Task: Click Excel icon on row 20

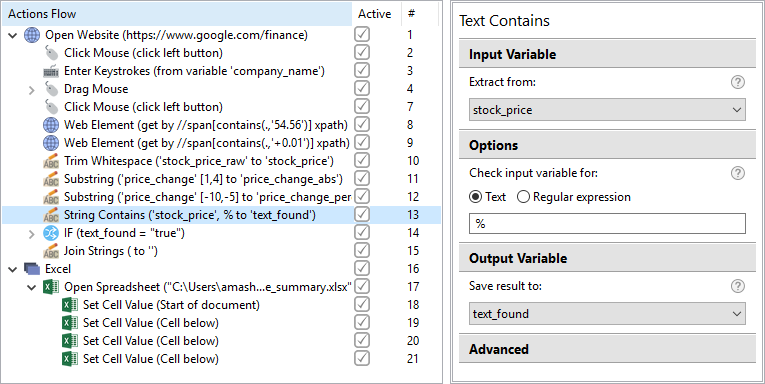Action: click(70, 341)
